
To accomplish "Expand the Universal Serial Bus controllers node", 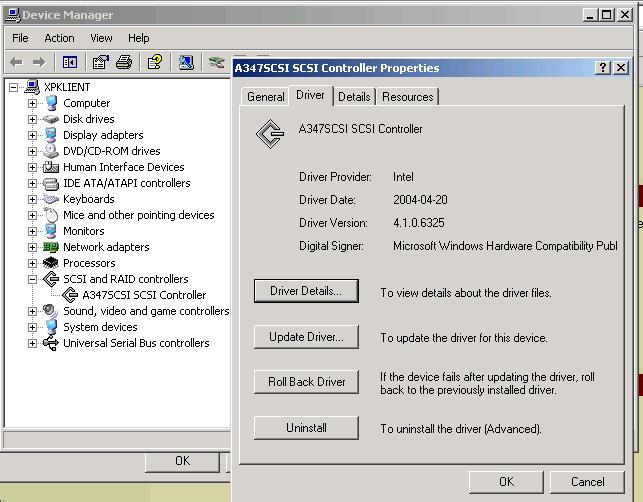I will (x=32, y=343).
